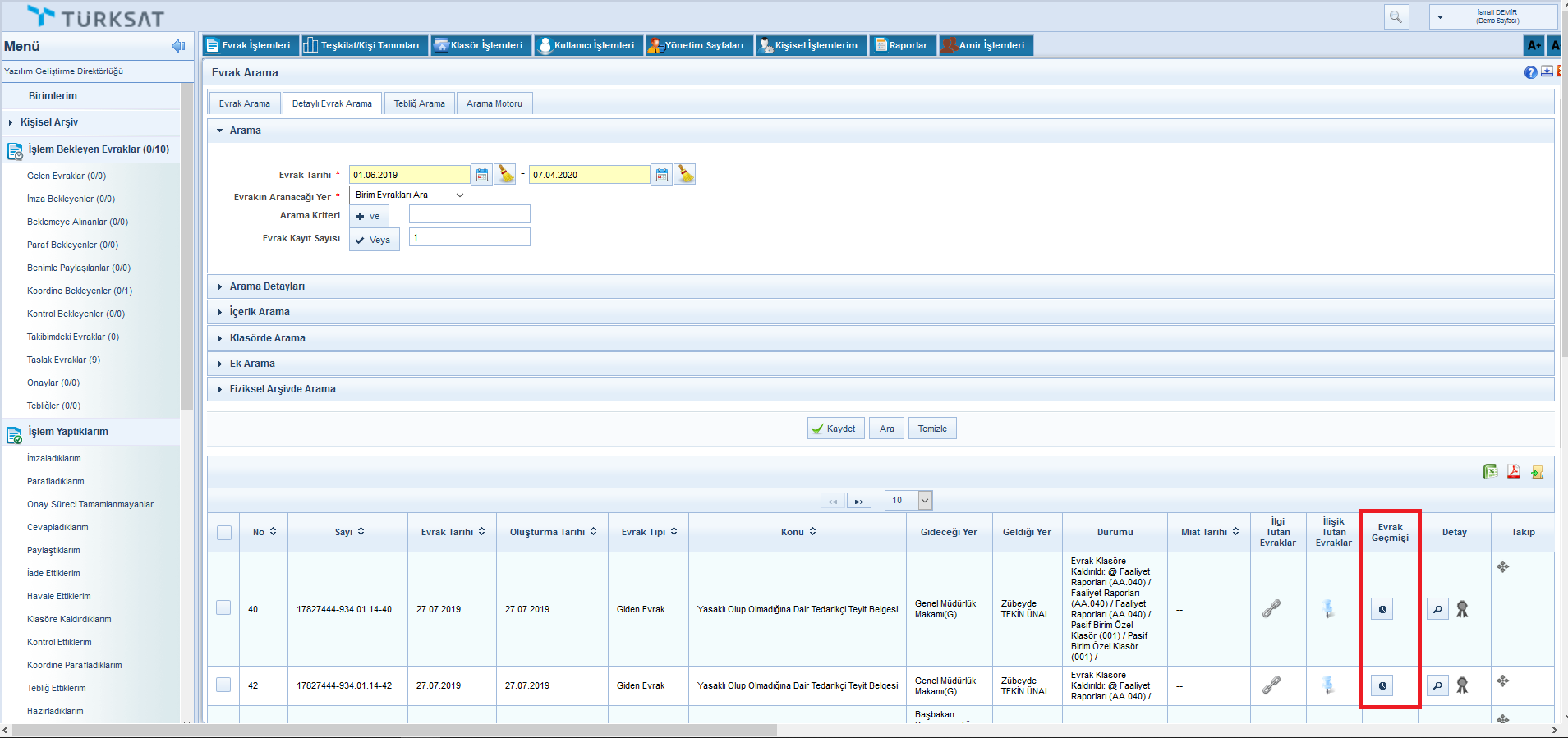
Task: Click the Evrak Kayıt Sayısı input field
Action: (x=469, y=237)
